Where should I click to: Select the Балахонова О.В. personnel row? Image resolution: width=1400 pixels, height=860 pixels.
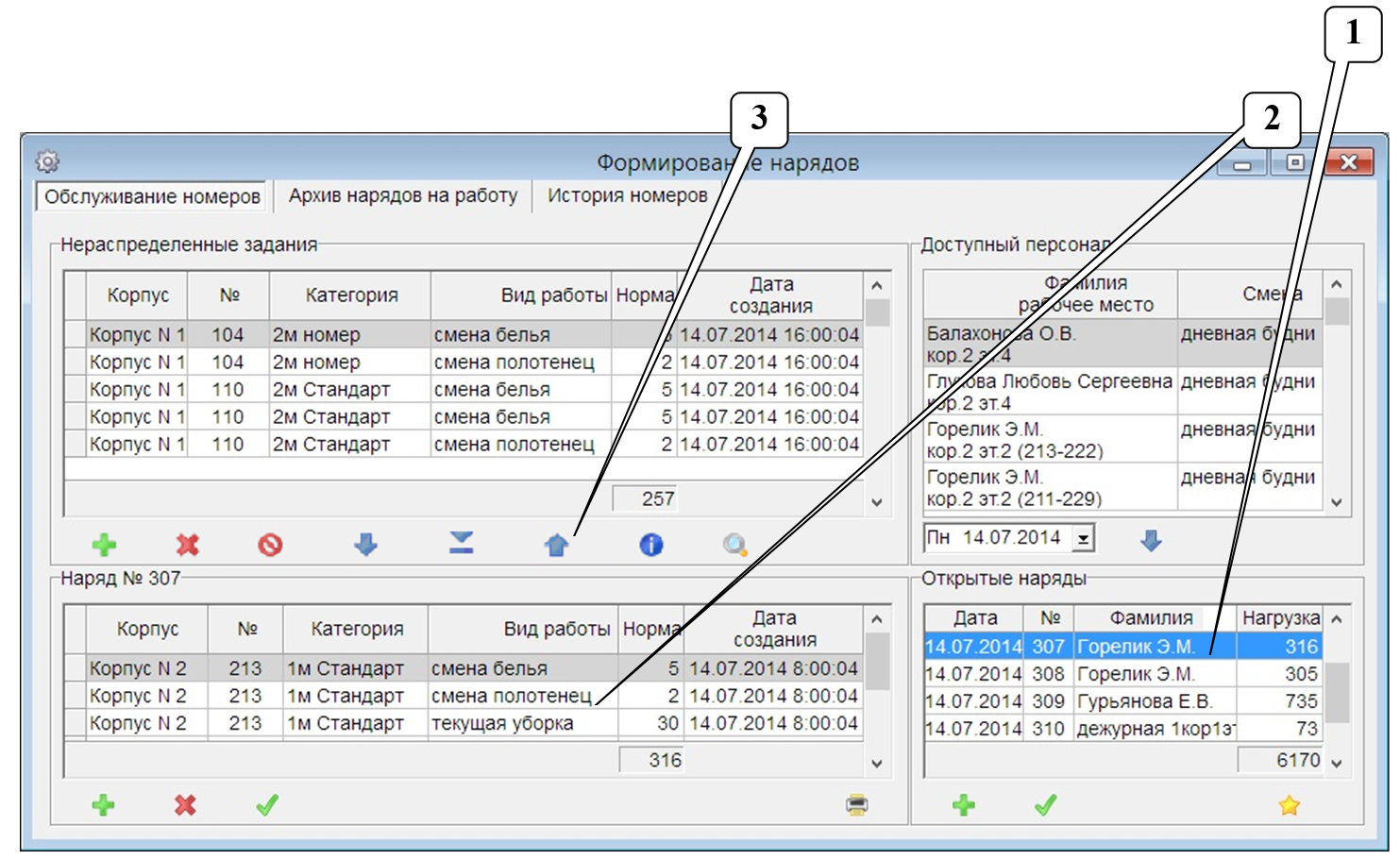(x=1050, y=345)
